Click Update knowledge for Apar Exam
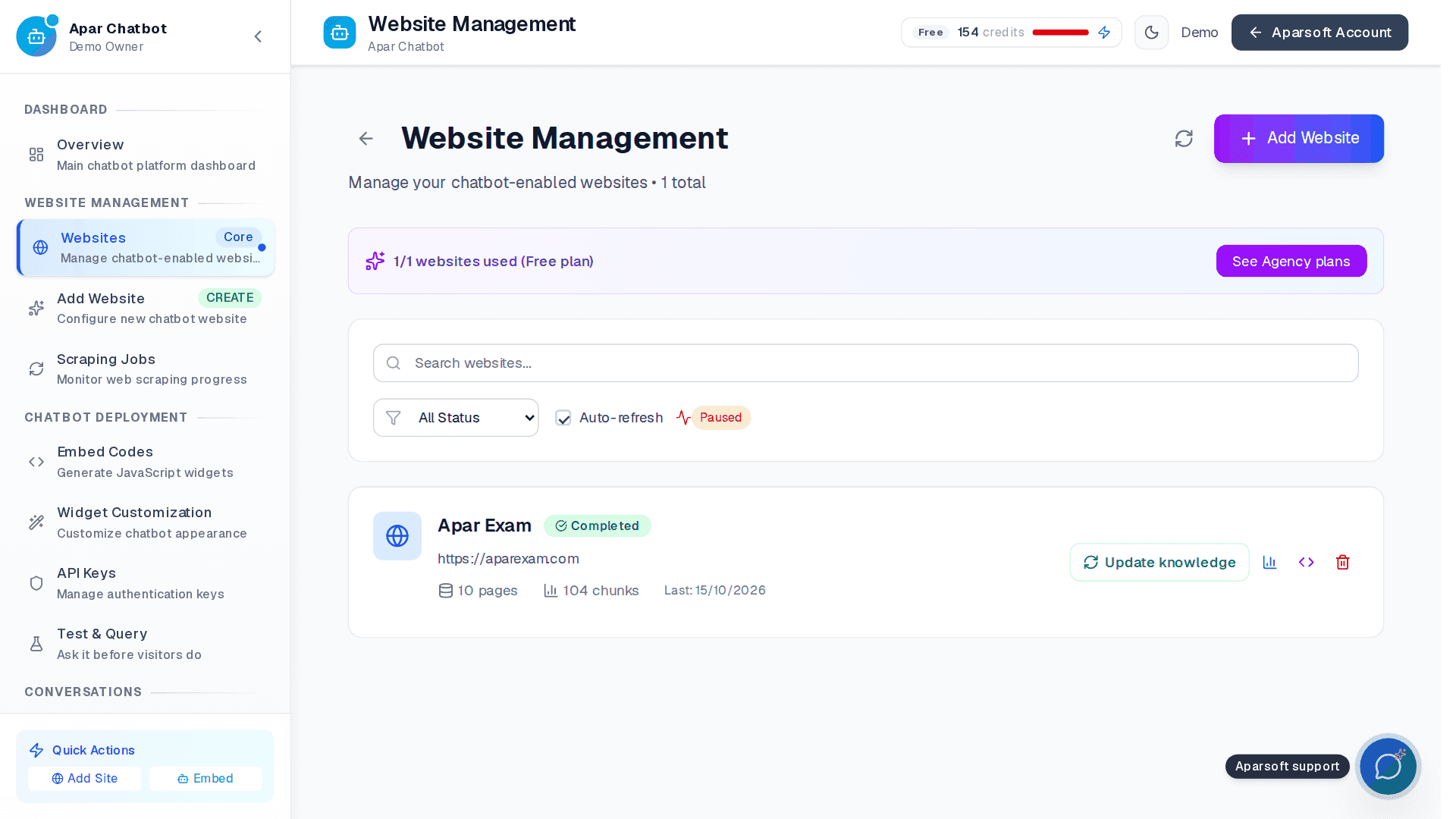1456x819 pixels. coord(1159,563)
